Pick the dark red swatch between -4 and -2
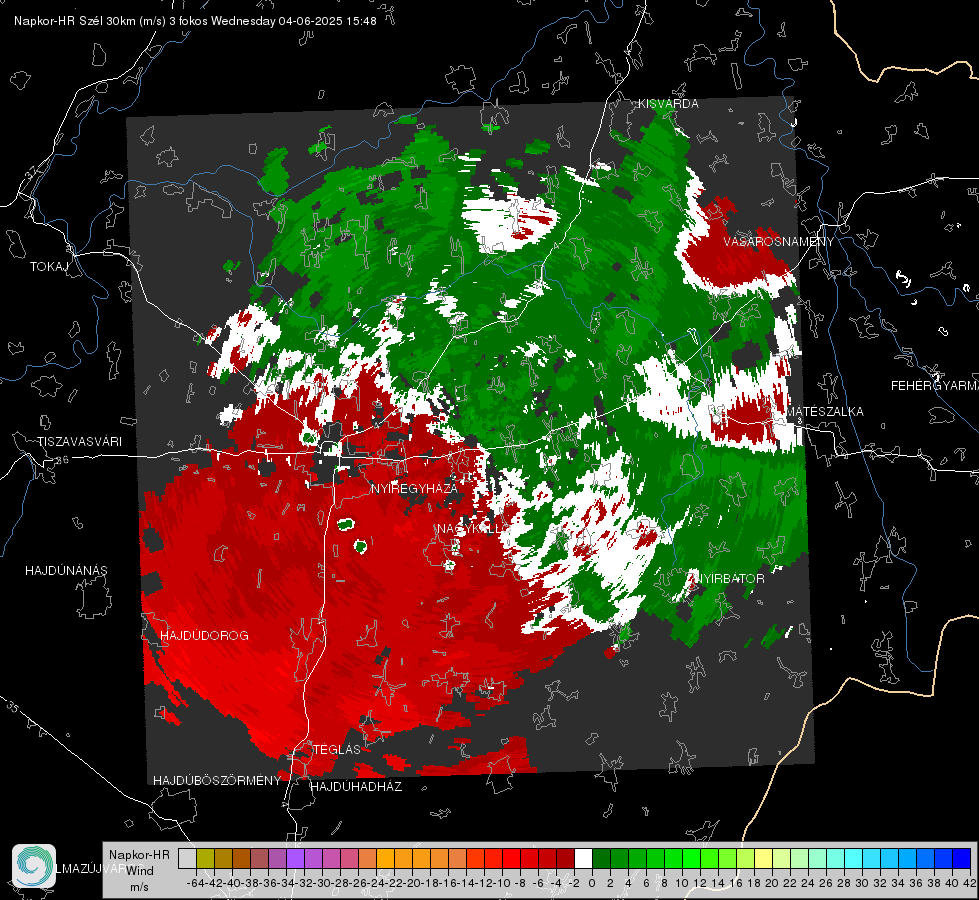 coord(565,858)
